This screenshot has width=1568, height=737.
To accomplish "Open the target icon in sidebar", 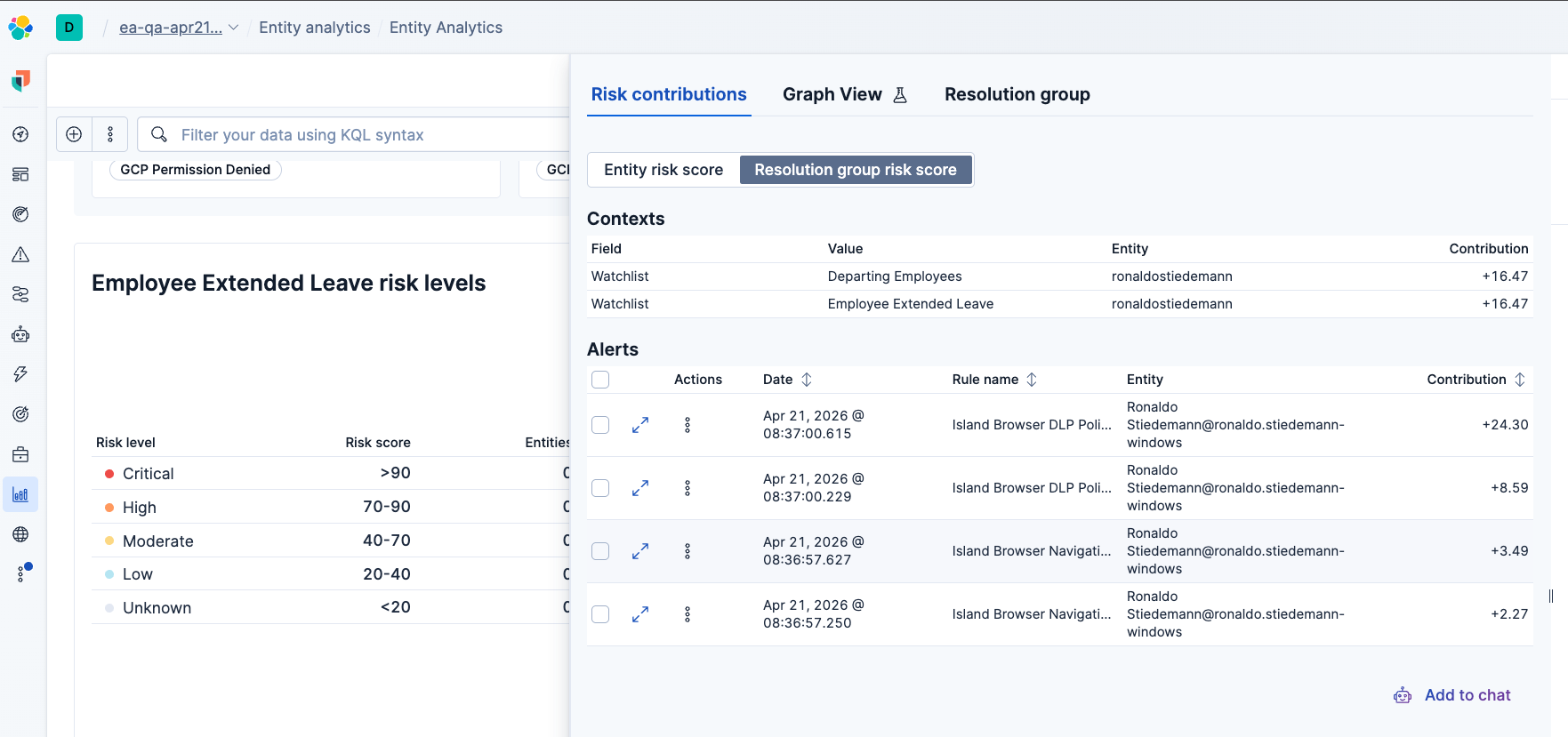I will pyautogui.click(x=20, y=414).
